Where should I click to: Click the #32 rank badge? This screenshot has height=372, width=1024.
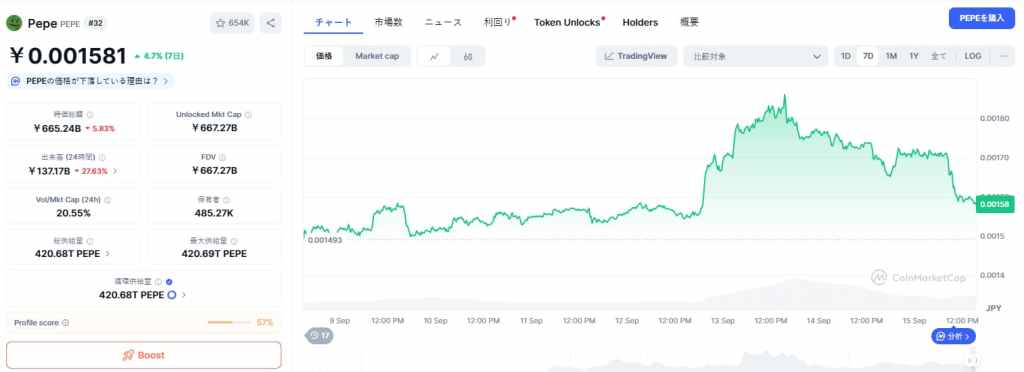(95, 23)
